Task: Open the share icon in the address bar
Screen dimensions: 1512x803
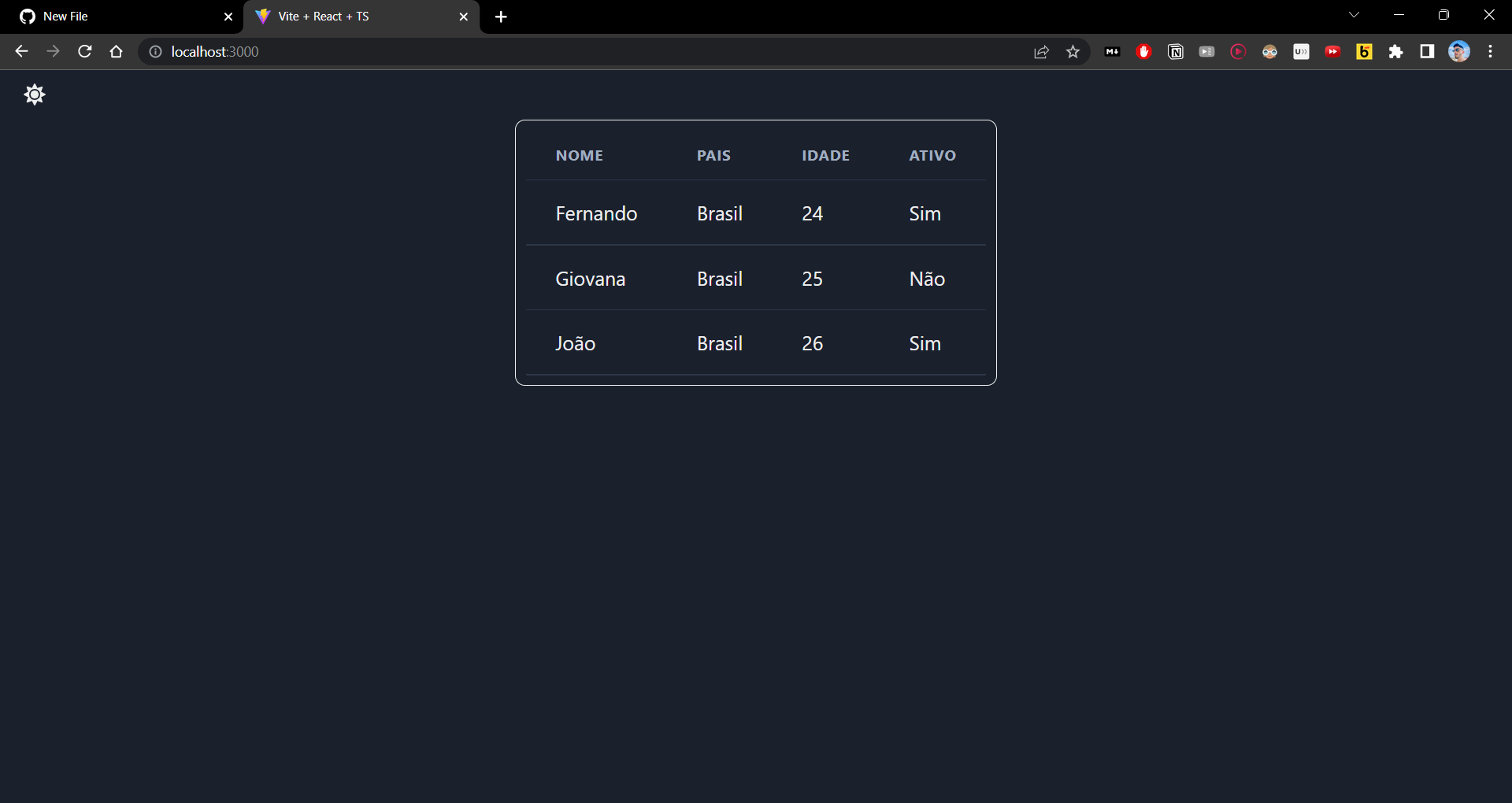Action: click(1041, 51)
